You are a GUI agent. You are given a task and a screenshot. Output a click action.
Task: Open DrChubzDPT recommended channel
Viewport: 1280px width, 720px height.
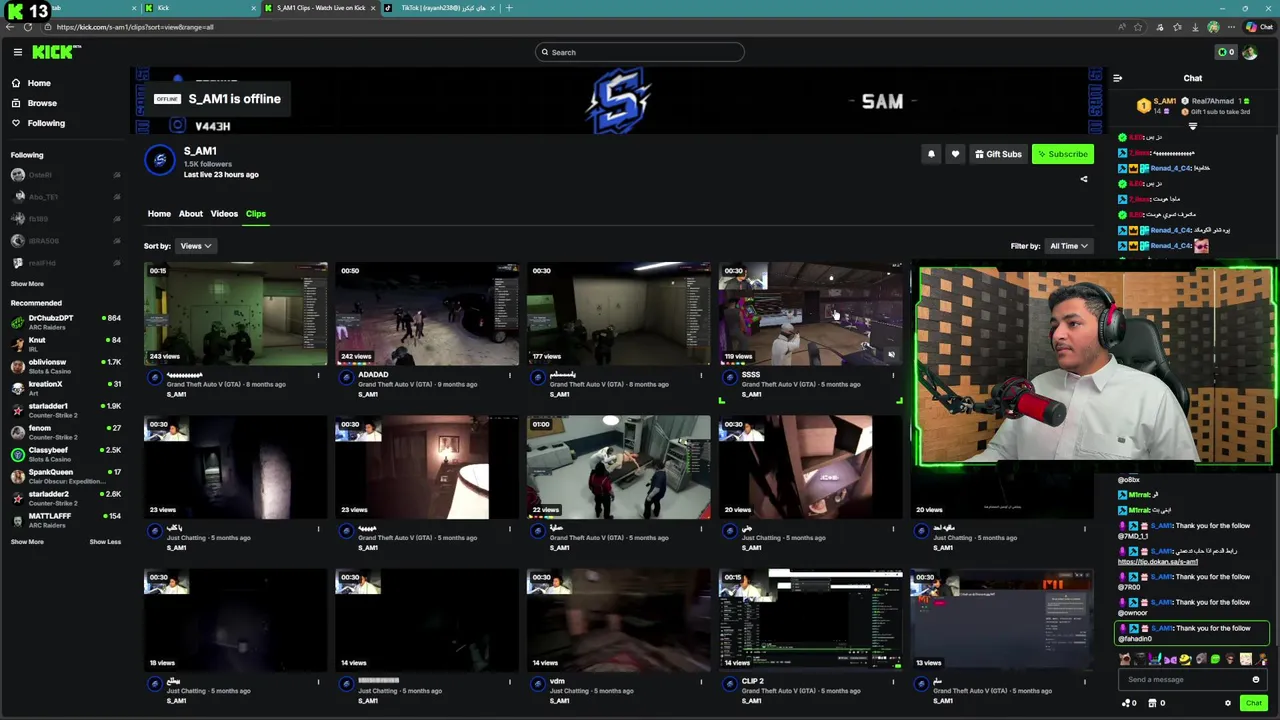[65, 322]
